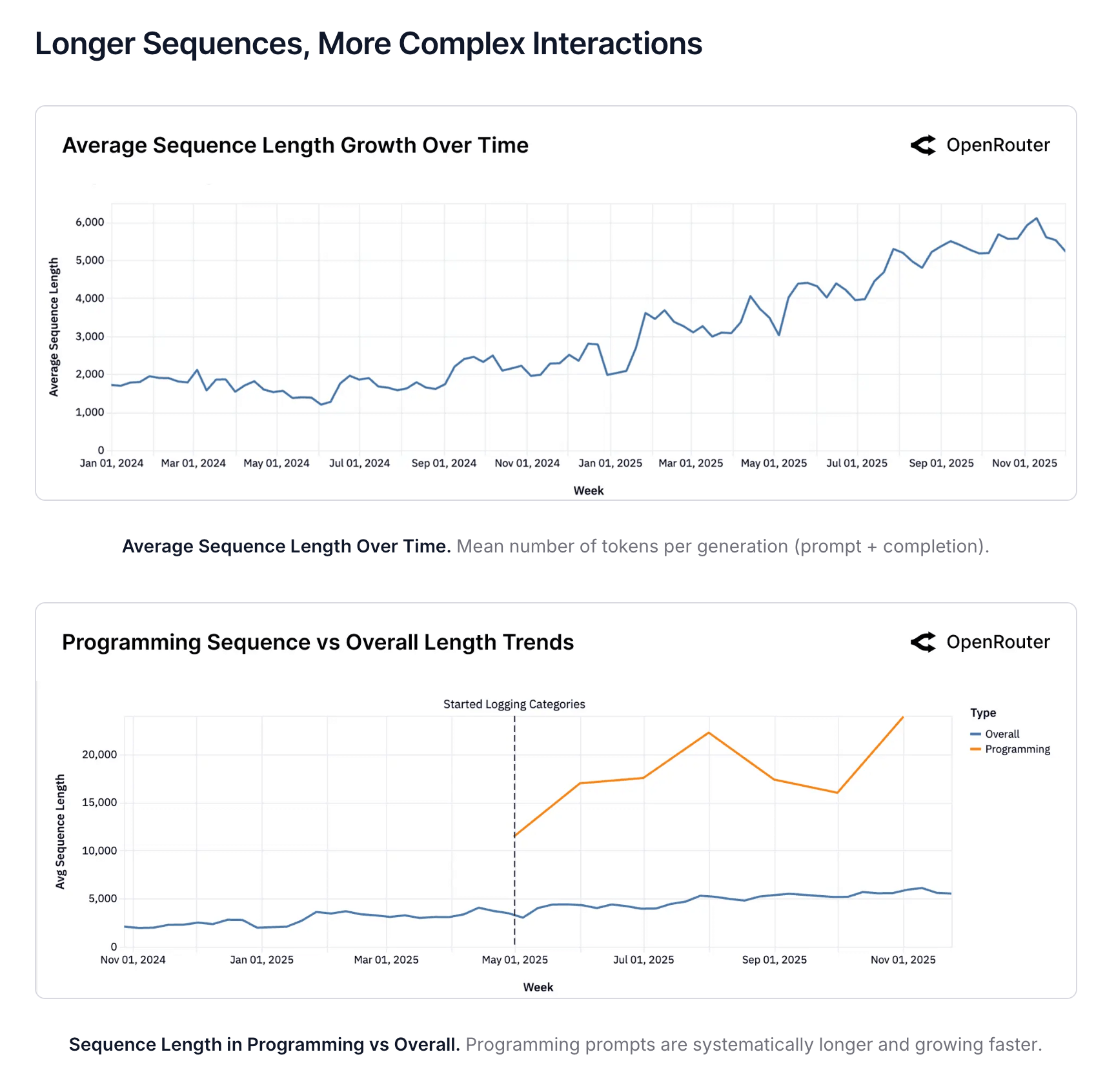Image resolution: width=1105 pixels, height=1092 pixels.
Task: Click the Average Sequence Length Over Time caption
Action: pyautogui.click(x=286, y=547)
